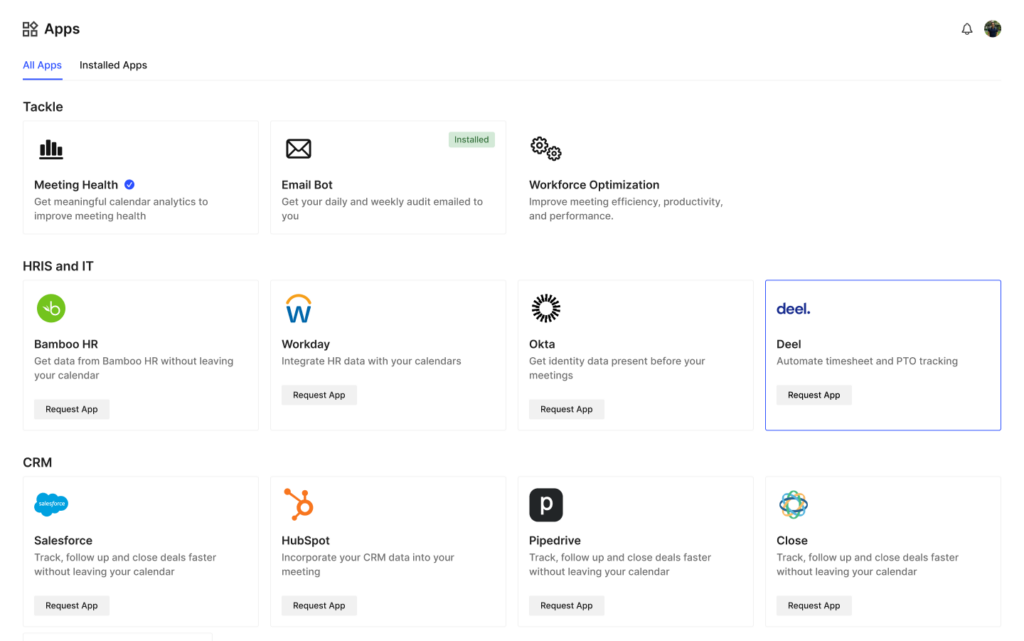This screenshot has width=1024, height=641.
Task: Click the Apps grid icon in header
Action: point(30,29)
